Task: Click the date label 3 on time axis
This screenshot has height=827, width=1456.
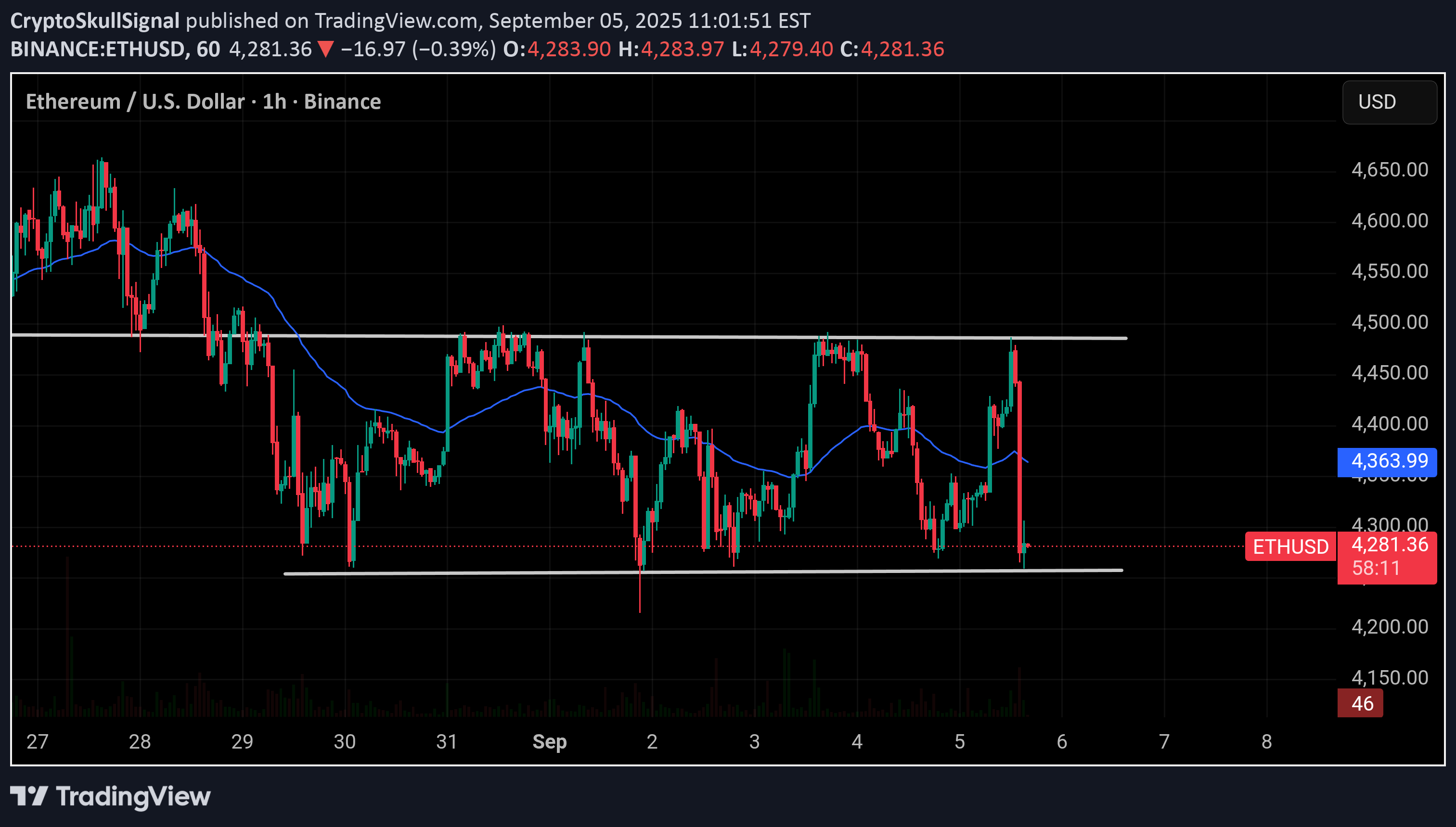Action: pyautogui.click(x=754, y=742)
